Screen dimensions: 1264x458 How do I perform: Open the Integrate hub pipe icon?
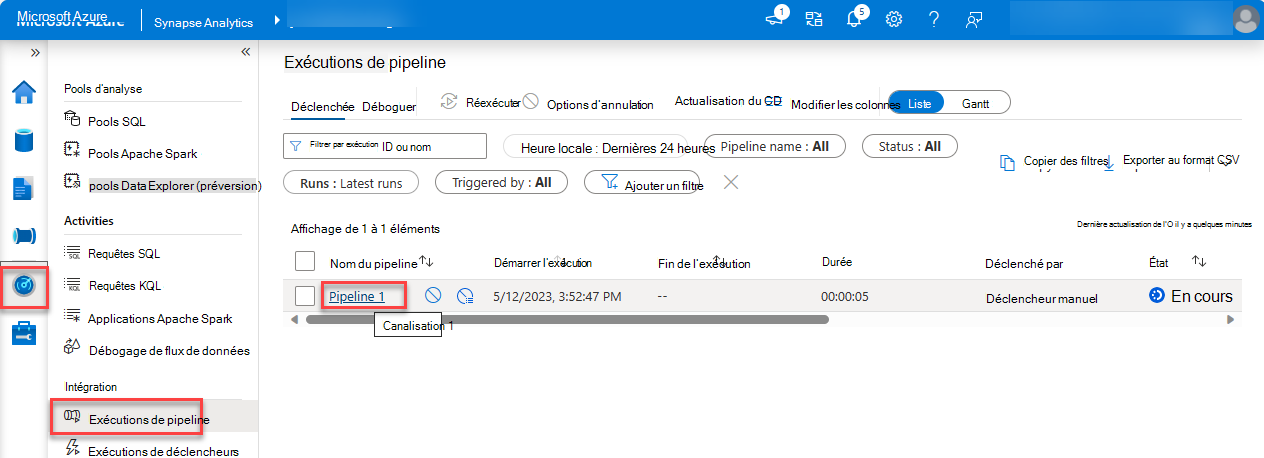click(x=24, y=236)
